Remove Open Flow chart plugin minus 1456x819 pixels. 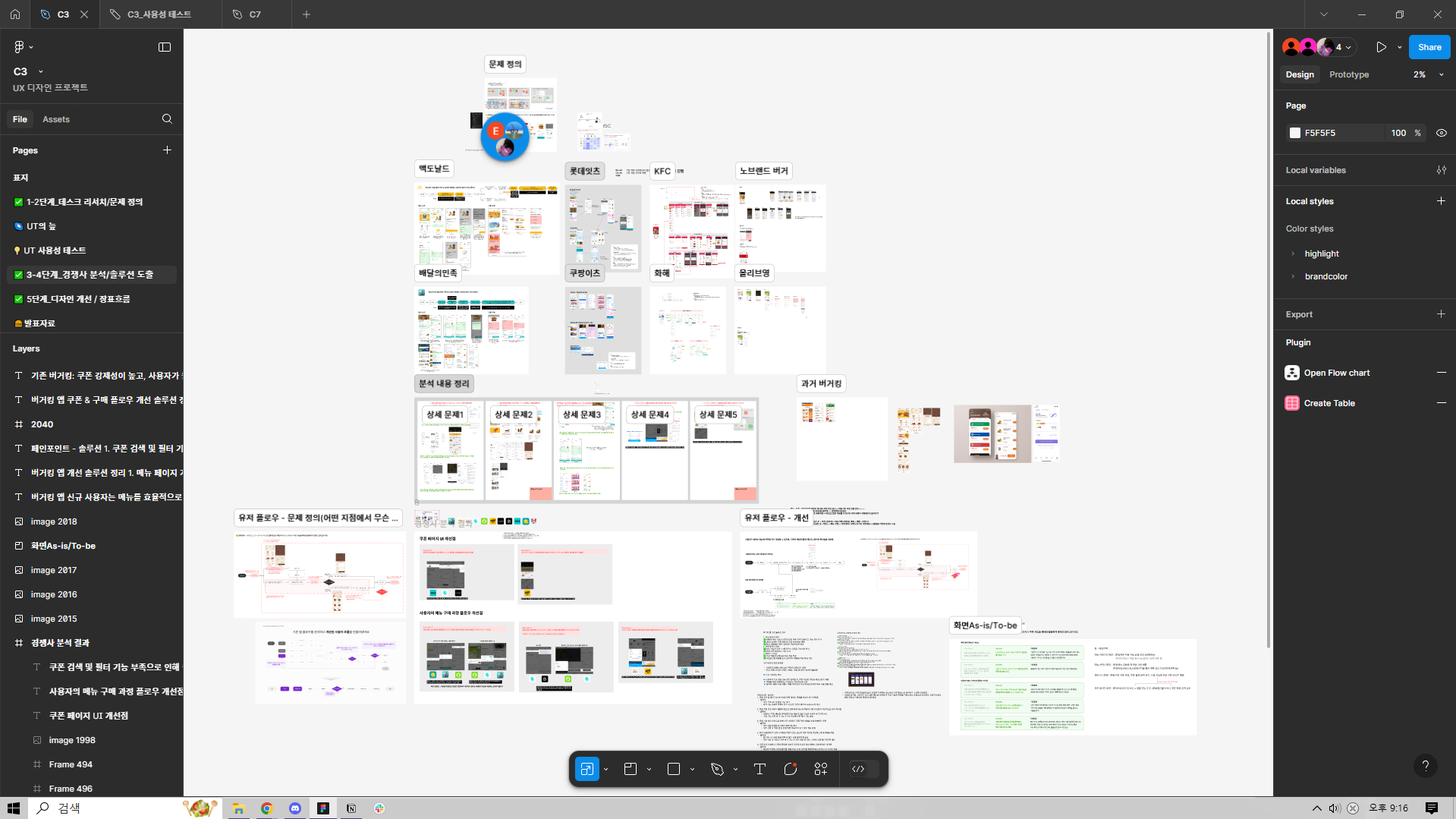[x=1441, y=373]
